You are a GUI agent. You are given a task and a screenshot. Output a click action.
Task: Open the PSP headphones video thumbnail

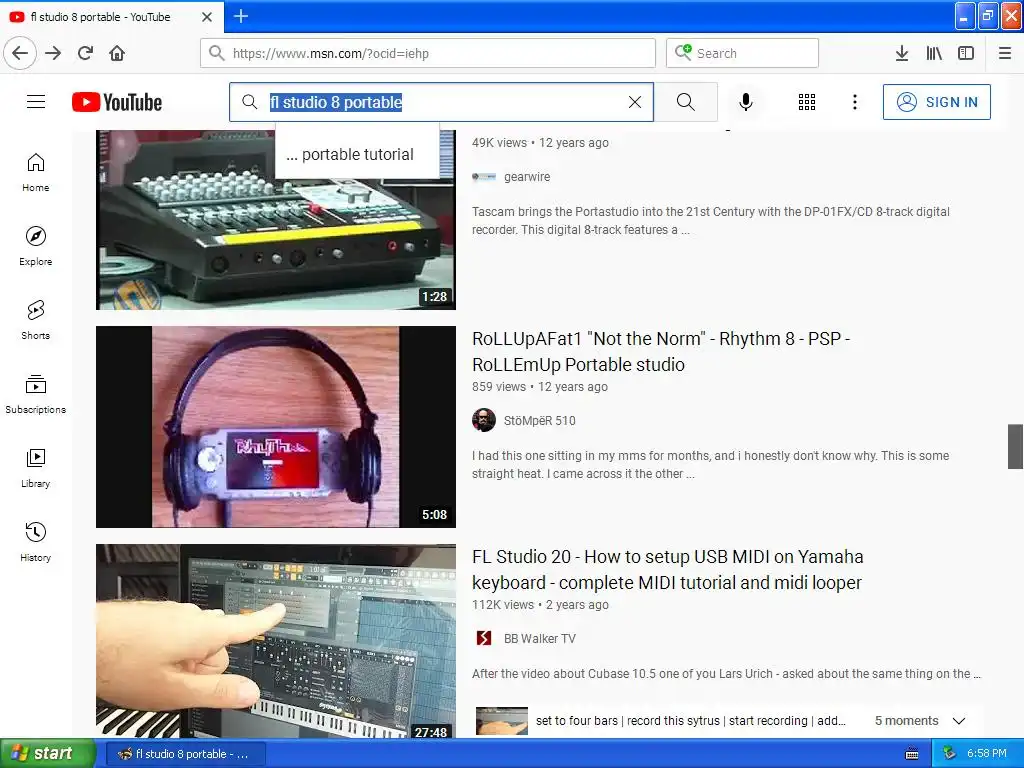276,426
